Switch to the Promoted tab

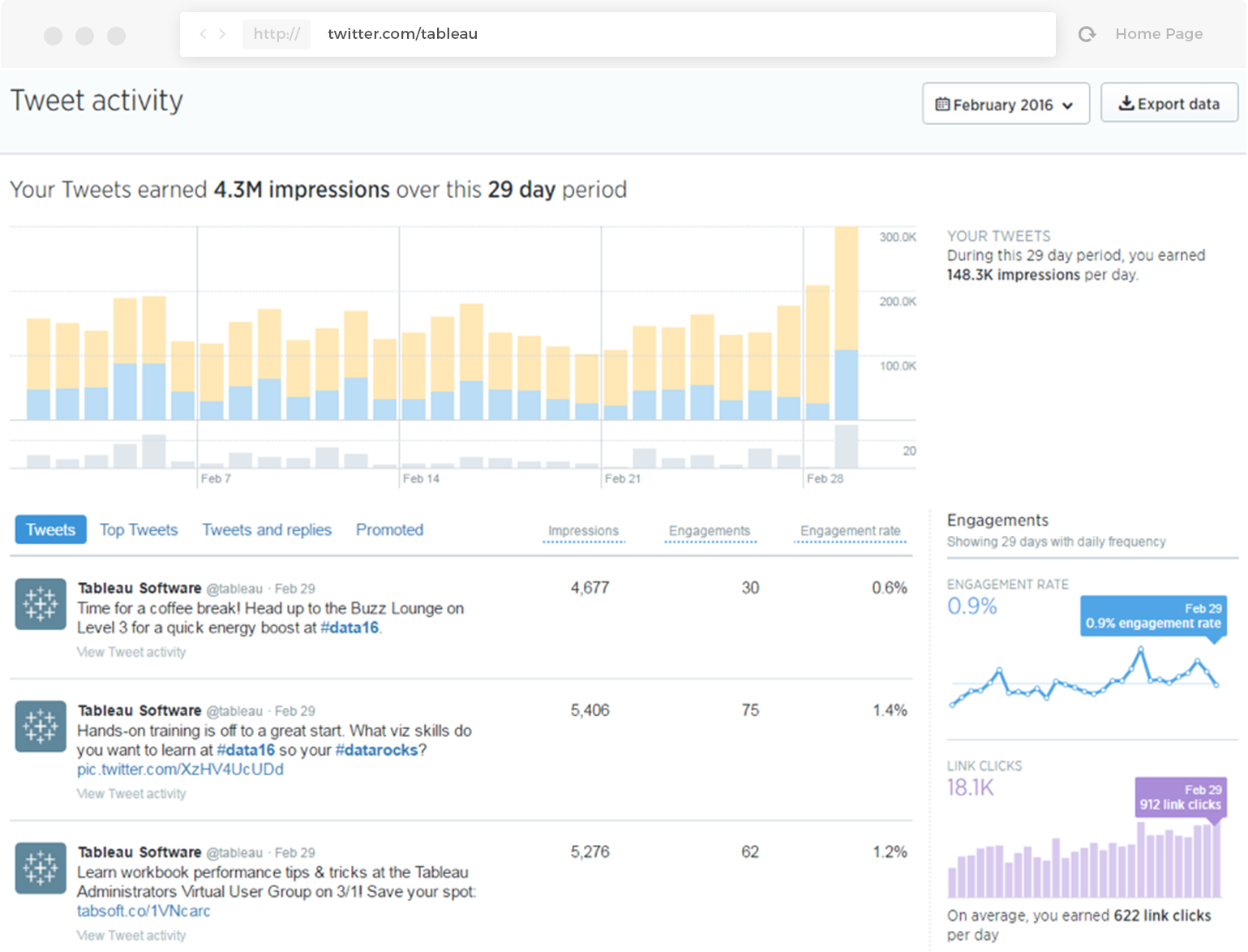click(389, 530)
